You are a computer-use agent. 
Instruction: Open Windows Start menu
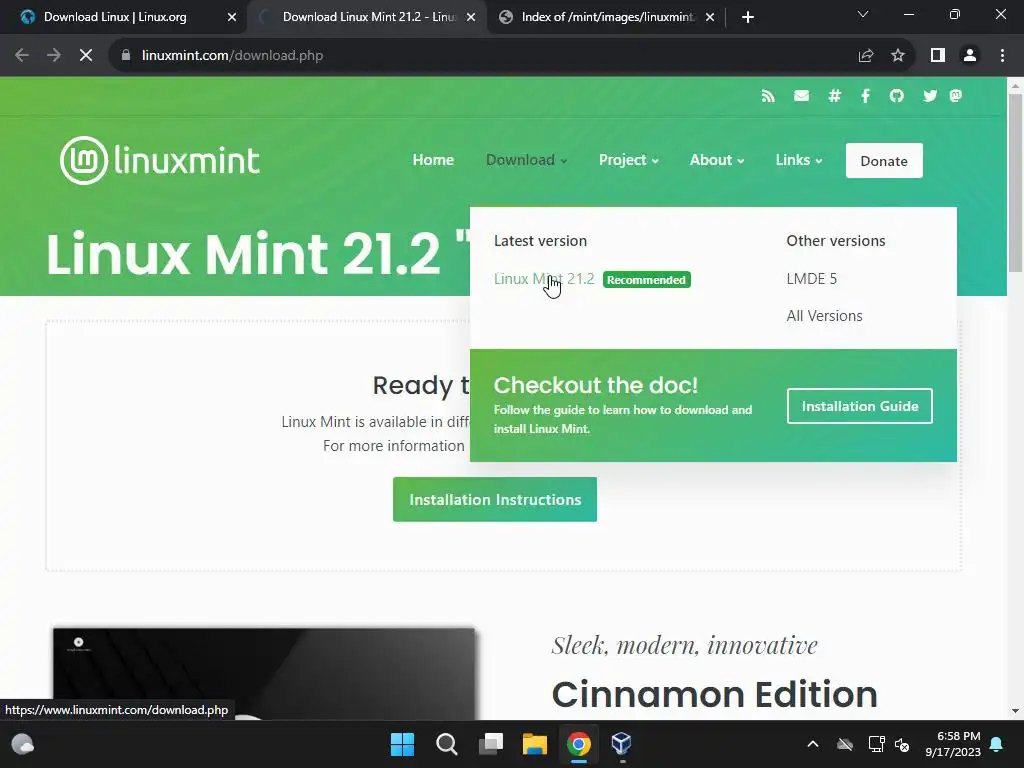pyautogui.click(x=402, y=744)
